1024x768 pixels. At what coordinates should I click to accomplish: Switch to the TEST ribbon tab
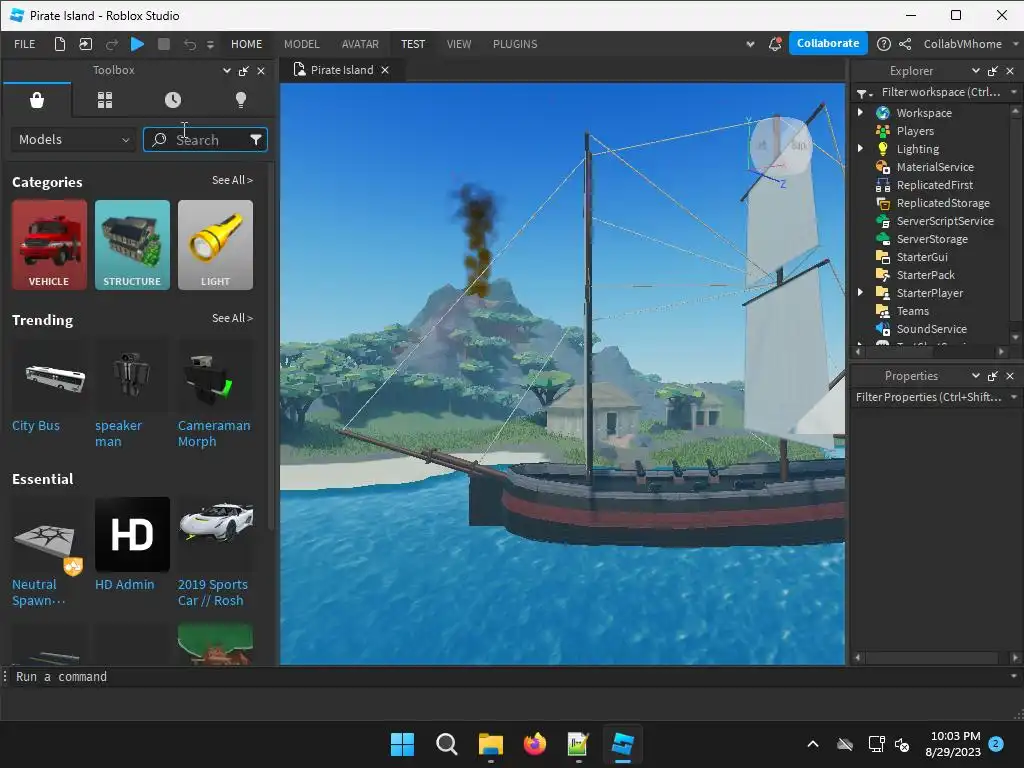point(413,44)
